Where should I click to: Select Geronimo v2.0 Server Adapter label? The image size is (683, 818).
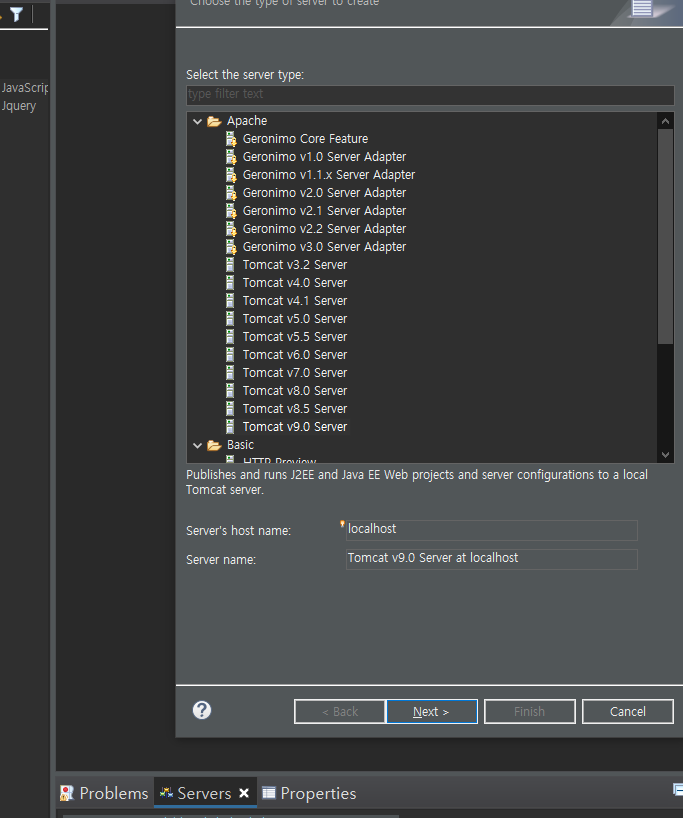pos(324,193)
